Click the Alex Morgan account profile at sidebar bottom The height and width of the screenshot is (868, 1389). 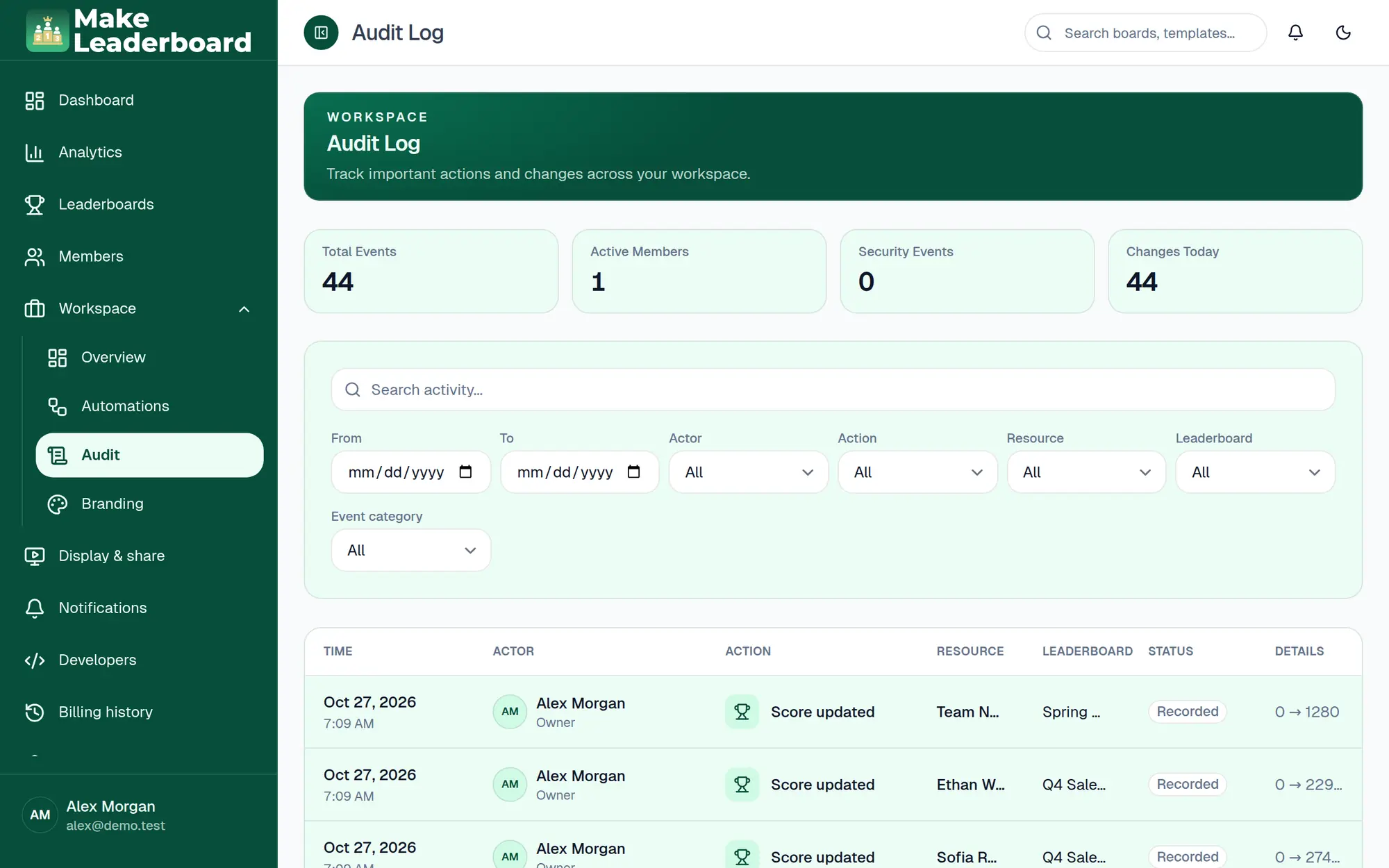[x=139, y=815]
